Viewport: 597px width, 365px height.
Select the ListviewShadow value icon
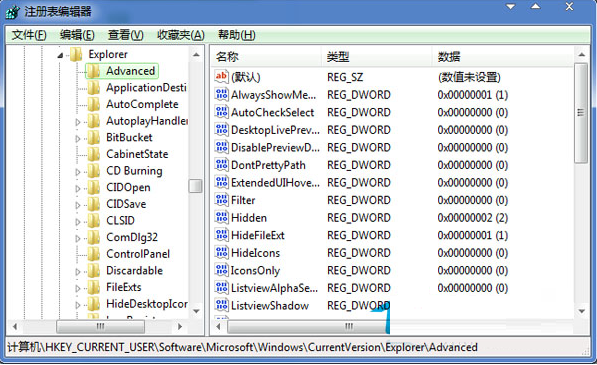[221, 305]
